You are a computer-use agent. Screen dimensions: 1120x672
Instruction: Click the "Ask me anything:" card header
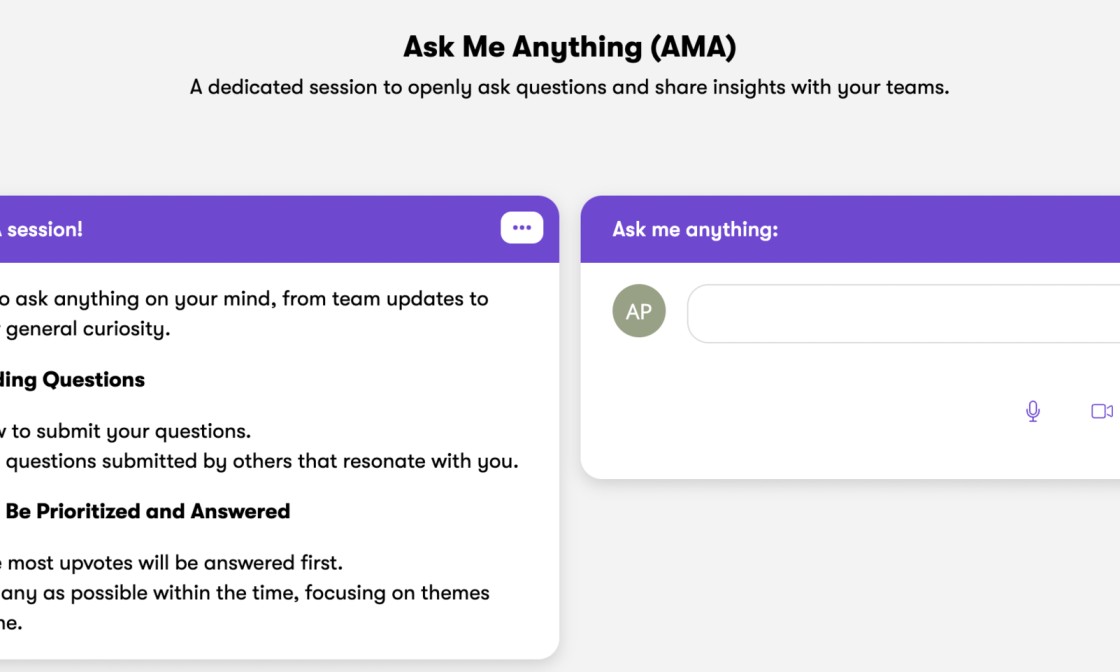pyautogui.click(x=695, y=230)
